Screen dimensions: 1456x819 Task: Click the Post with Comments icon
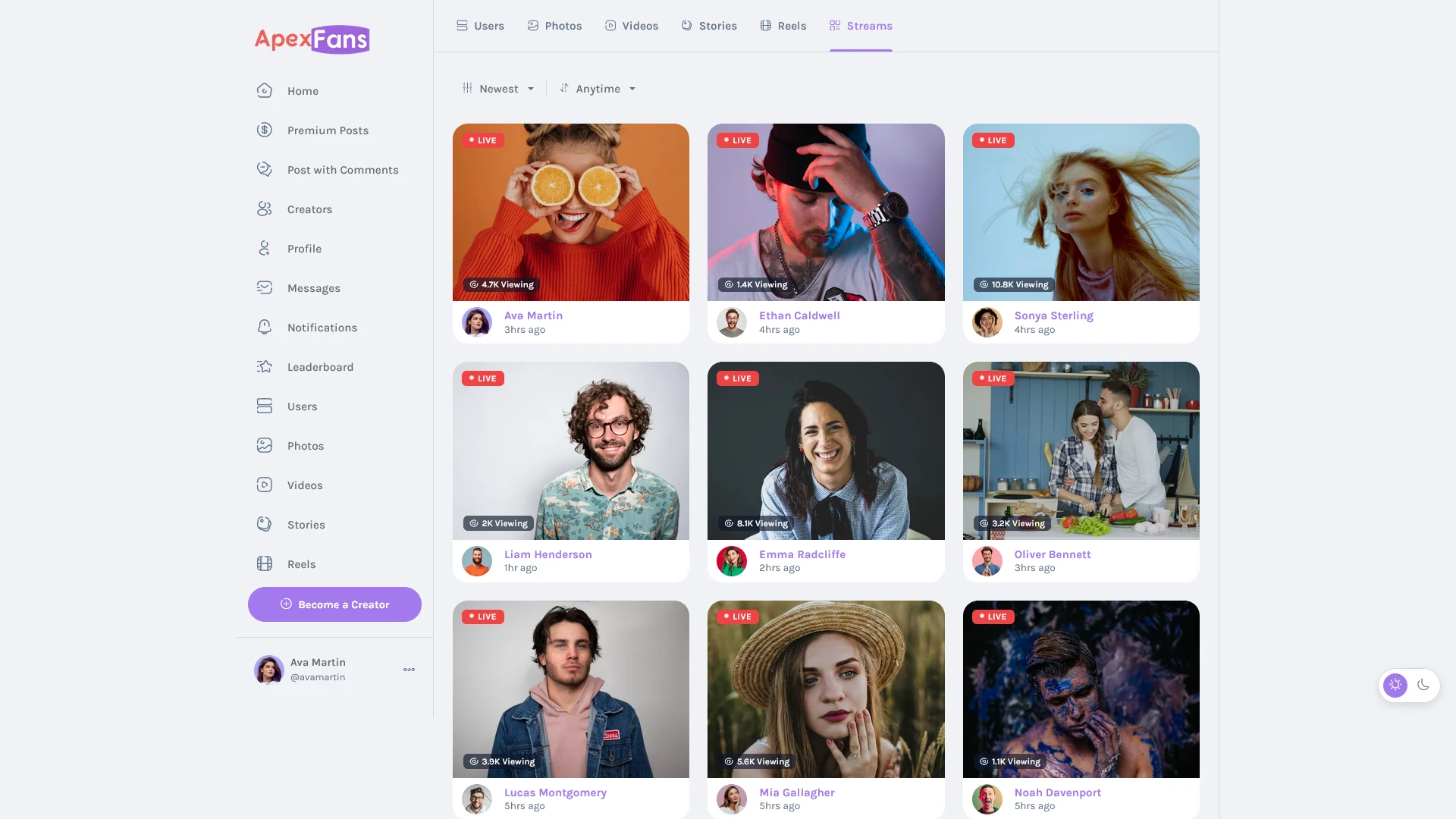pyautogui.click(x=264, y=169)
